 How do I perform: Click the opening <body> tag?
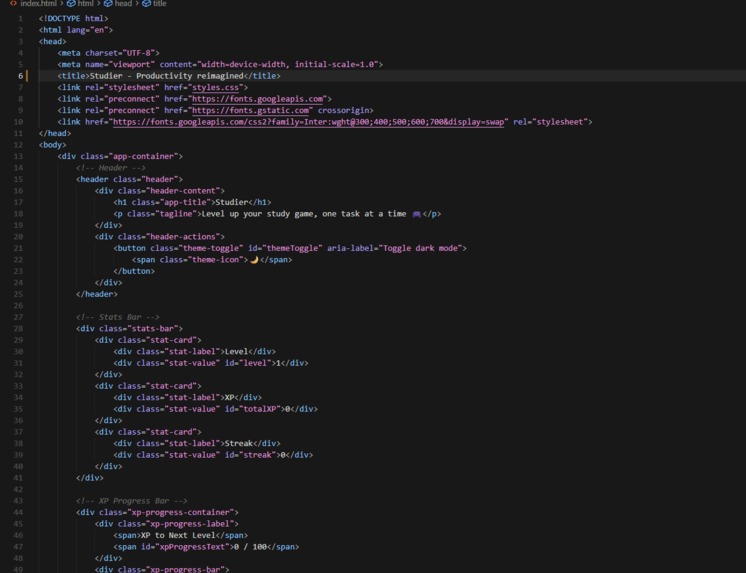point(52,145)
